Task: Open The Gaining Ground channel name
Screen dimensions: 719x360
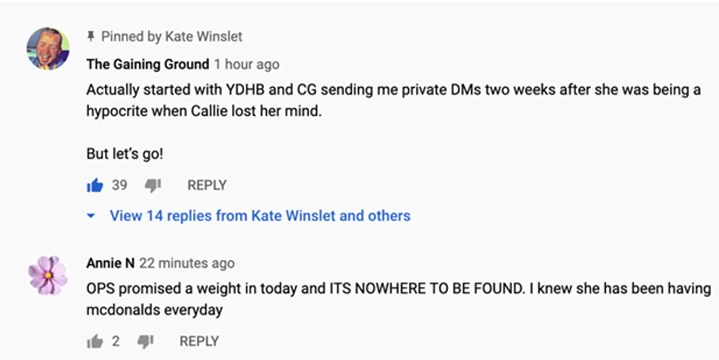Action: tap(148, 64)
